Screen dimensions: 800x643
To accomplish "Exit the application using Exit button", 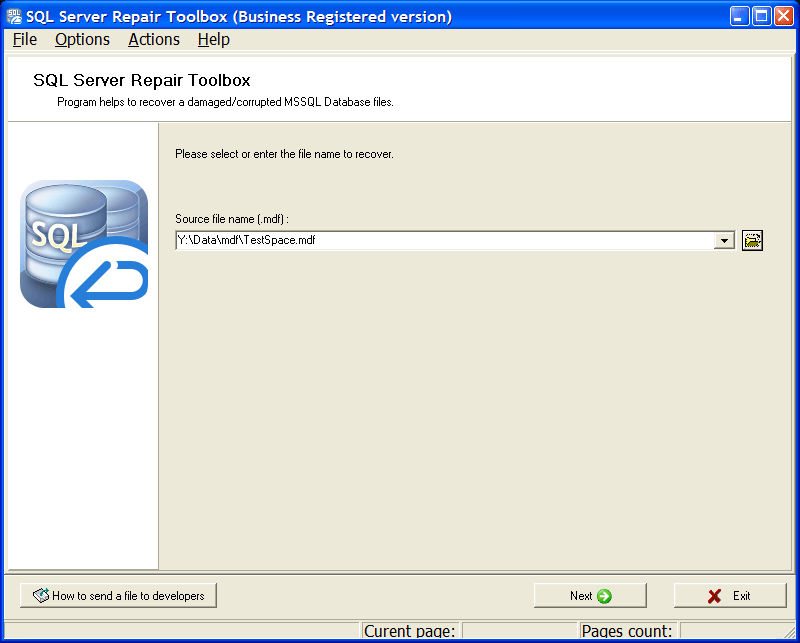I will pos(730,596).
